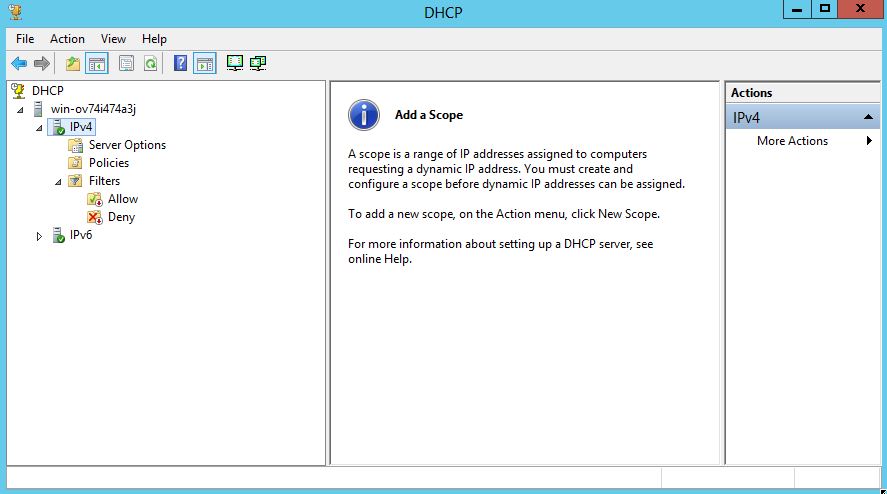Click the Up One Level folder icon
Screen dimensions: 887x494
[x=73, y=64]
